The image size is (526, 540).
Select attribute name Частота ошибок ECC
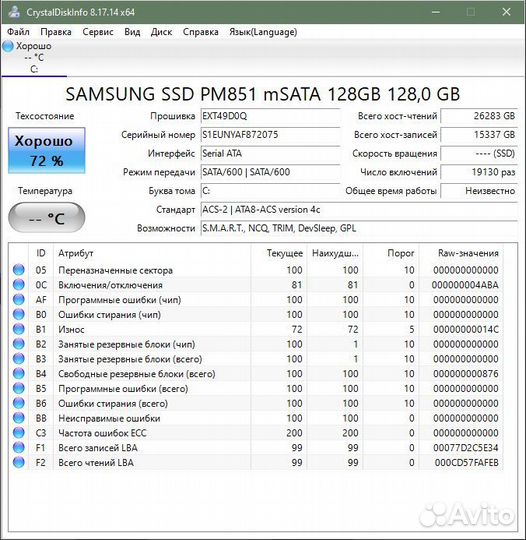[x=102, y=433]
